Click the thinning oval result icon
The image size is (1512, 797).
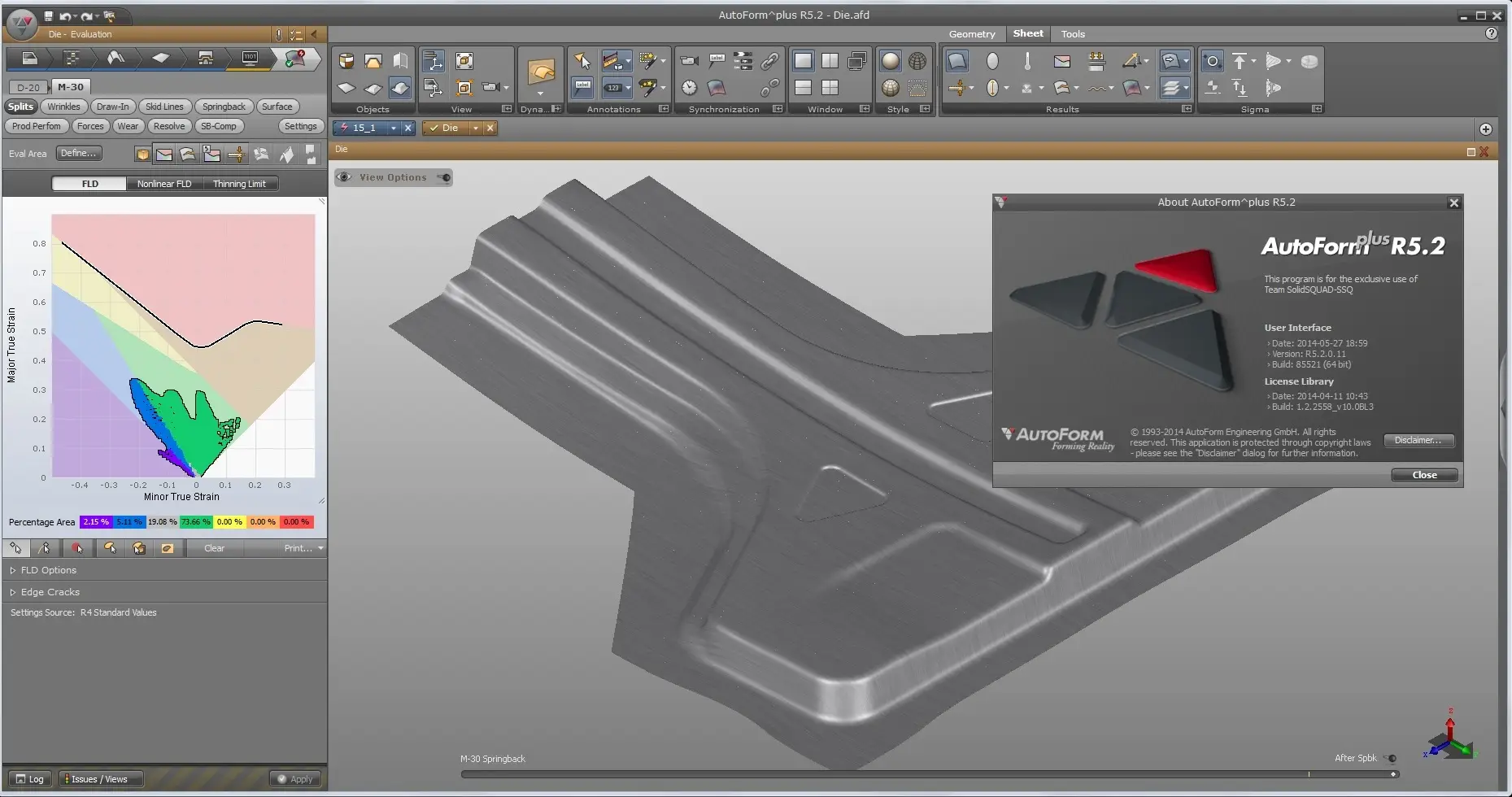click(992, 61)
